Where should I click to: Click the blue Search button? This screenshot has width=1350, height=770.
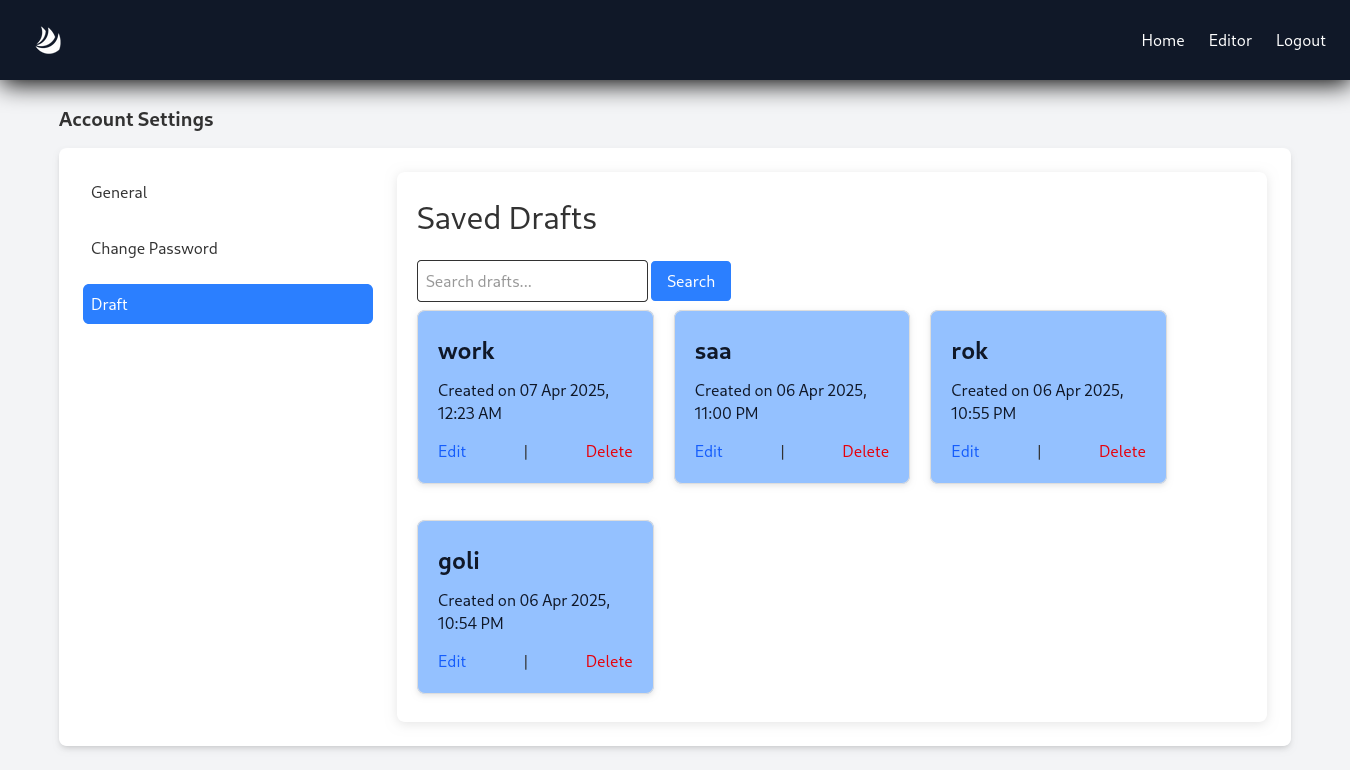click(691, 281)
